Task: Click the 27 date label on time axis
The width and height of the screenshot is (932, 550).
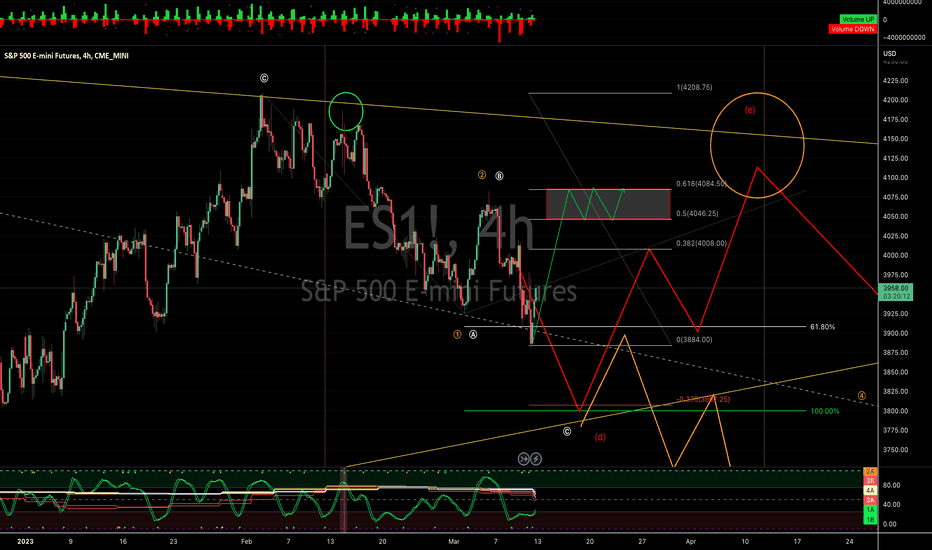Action: click(642, 542)
